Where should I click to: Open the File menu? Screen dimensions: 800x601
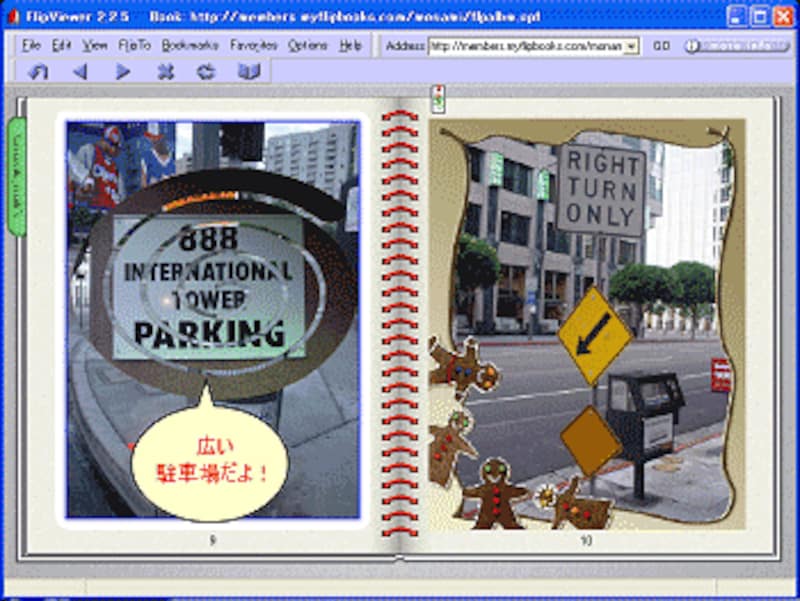click(31, 46)
